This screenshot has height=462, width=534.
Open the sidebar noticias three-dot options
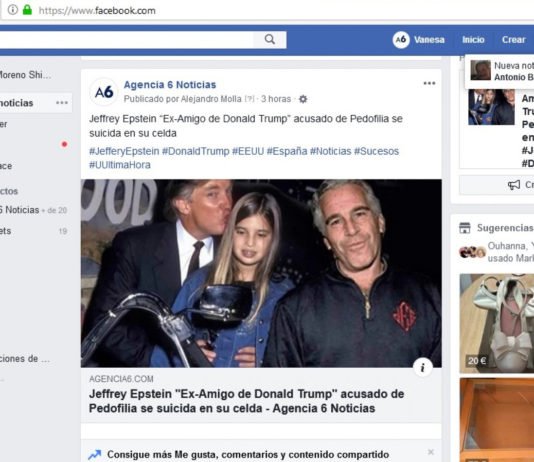pyautogui.click(x=62, y=103)
